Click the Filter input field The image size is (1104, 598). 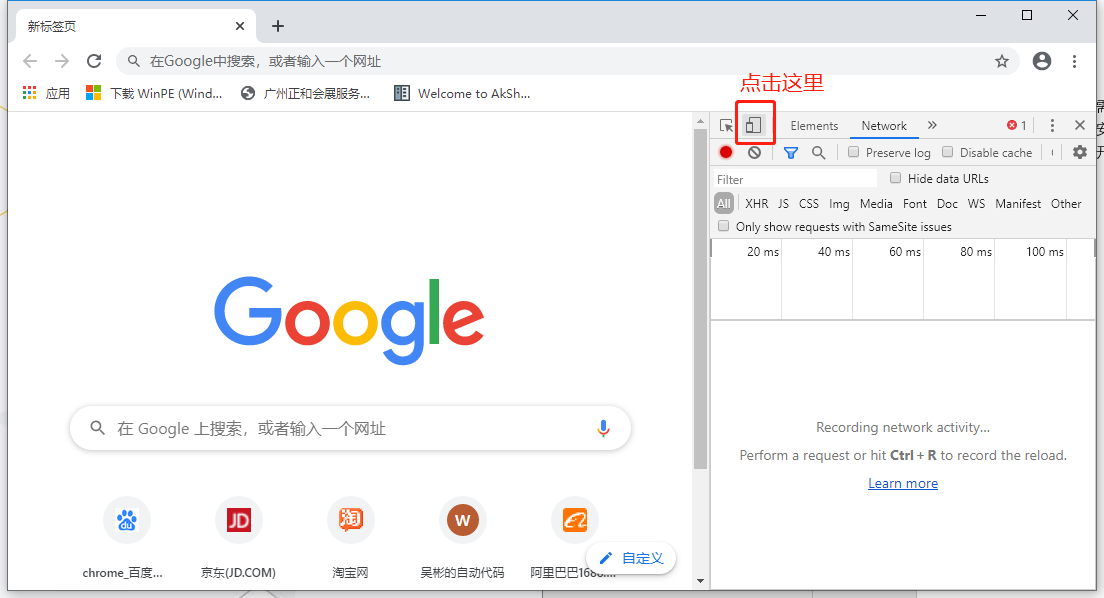pos(790,177)
